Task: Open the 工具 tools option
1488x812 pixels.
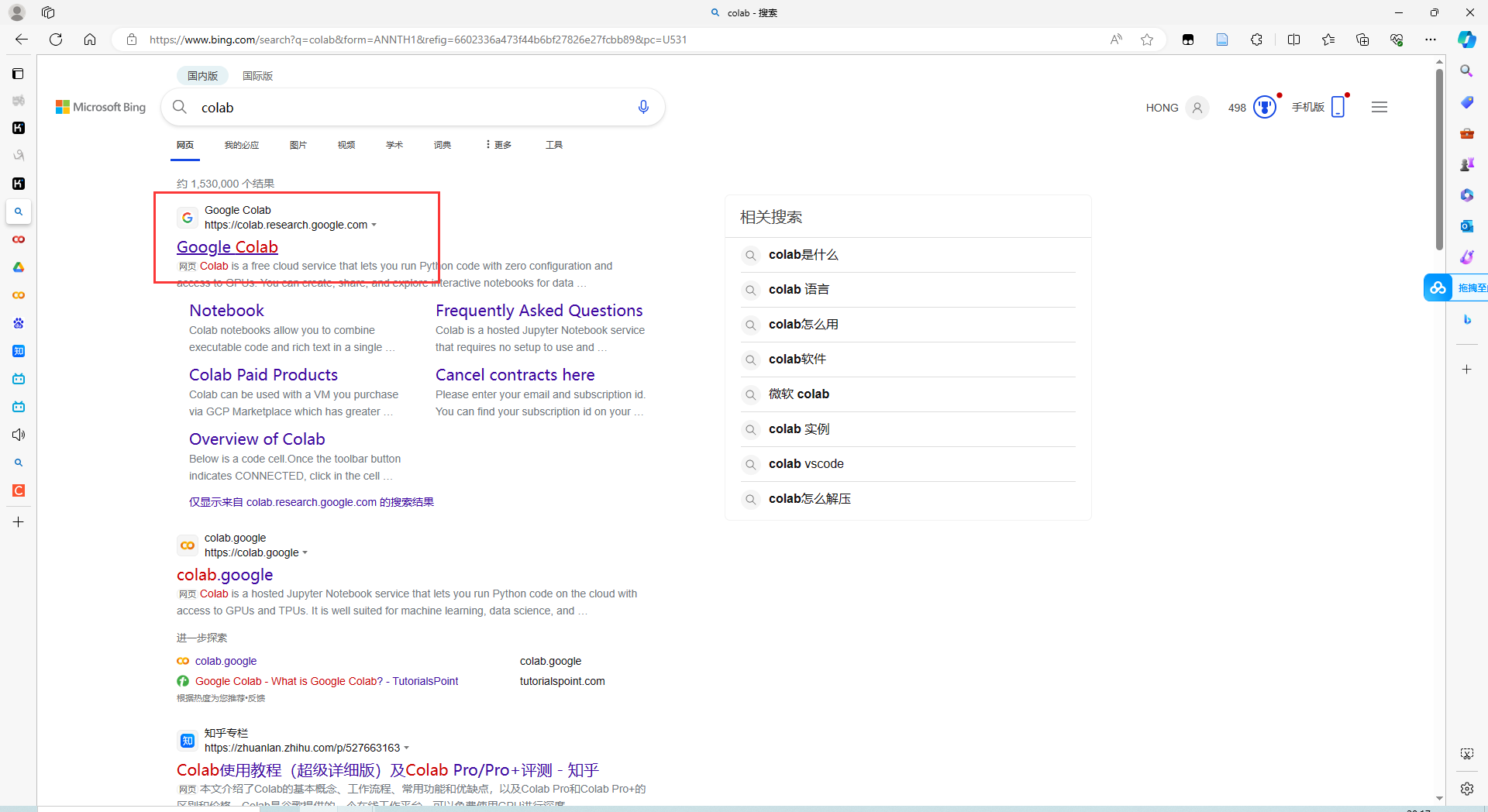Action: click(554, 145)
